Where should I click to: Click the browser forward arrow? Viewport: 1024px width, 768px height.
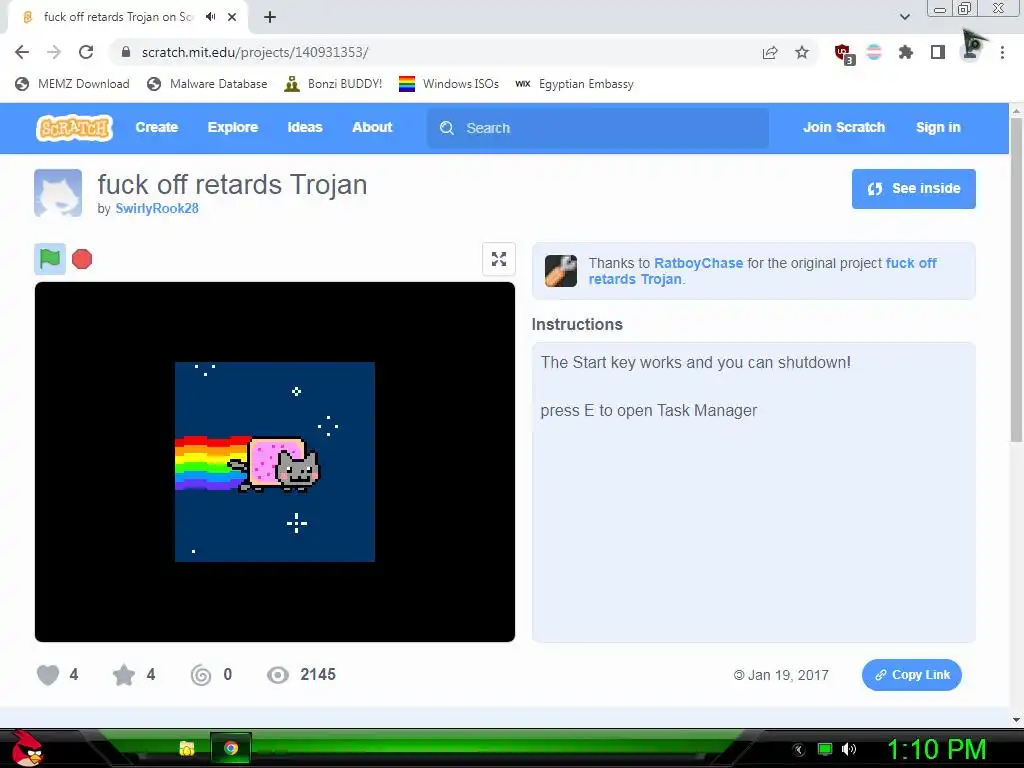[x=54, y=52]
